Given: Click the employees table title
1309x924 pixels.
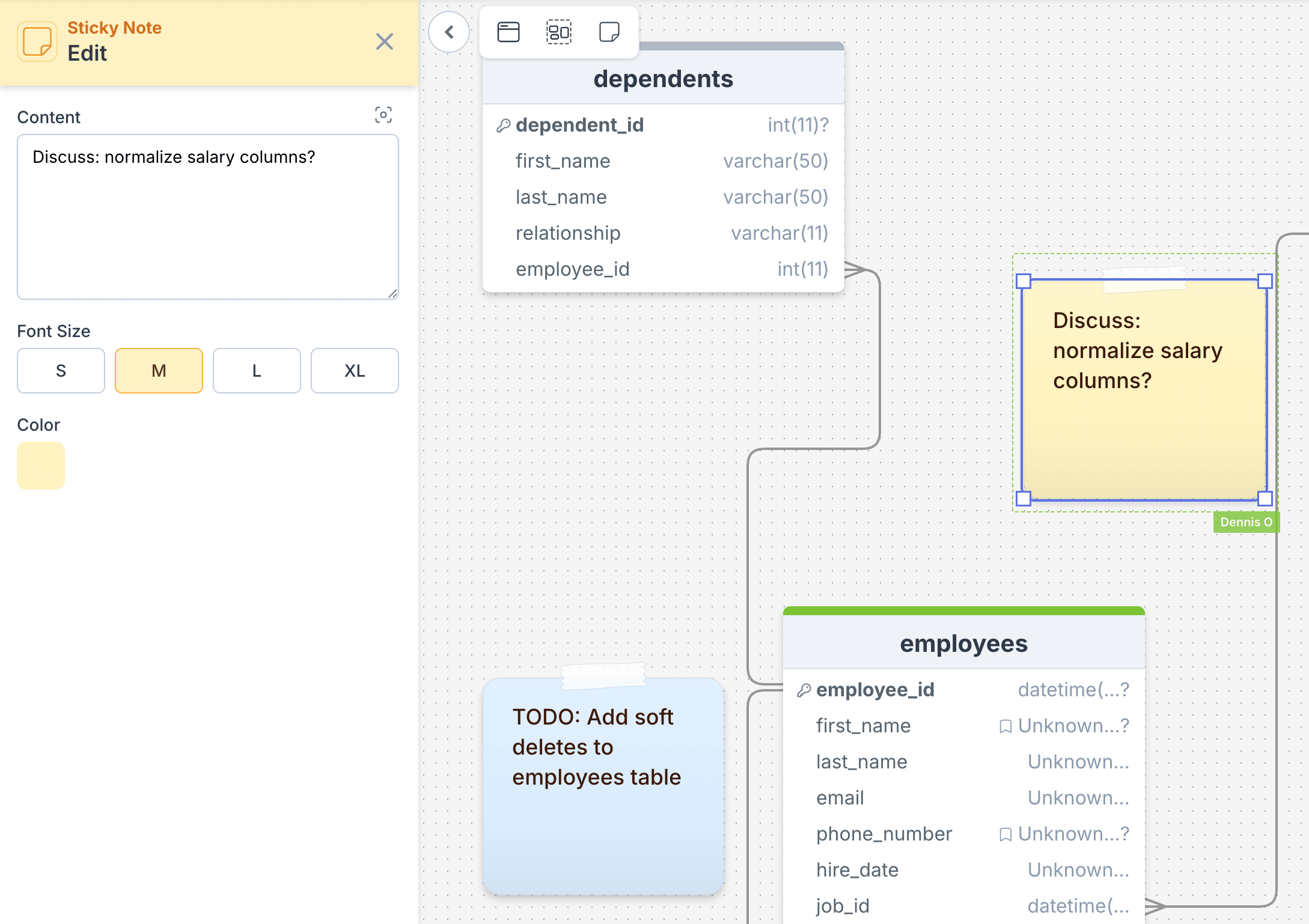Looking at the screenshot, I should (963, 643).
